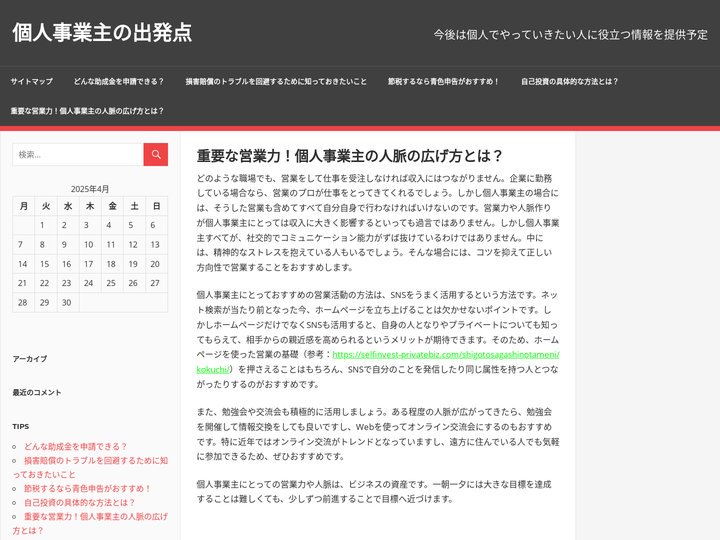
Task: Click the article heading 重要な営業力！個人事業主の人脈の広げ方とは？
Action: (x=350, y=156)
